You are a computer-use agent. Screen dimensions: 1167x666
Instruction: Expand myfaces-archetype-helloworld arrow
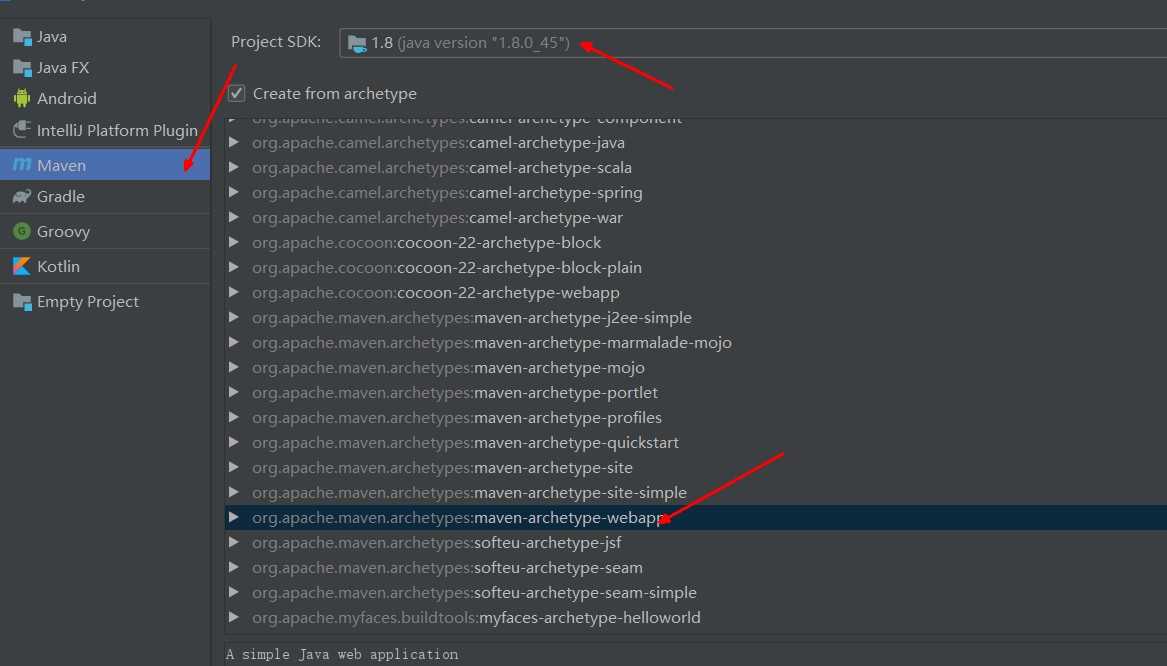234,617
